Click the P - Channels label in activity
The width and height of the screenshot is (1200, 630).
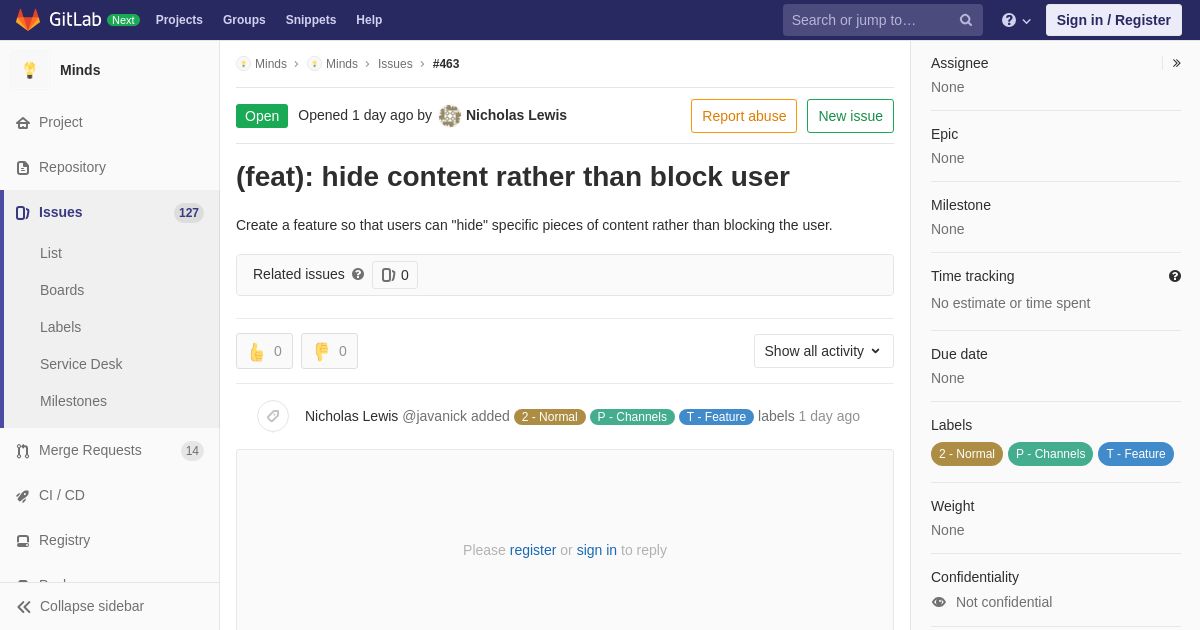coord(632,417)
